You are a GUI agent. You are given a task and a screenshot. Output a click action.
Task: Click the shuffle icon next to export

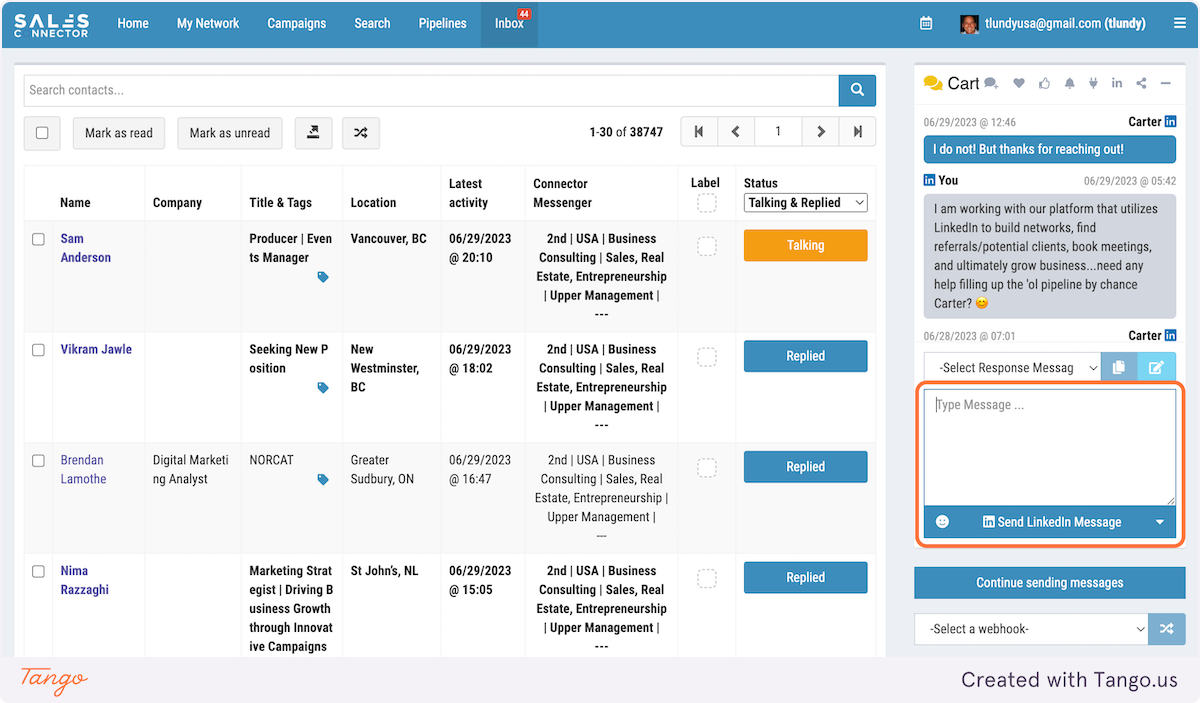click(x=361, y=133)
